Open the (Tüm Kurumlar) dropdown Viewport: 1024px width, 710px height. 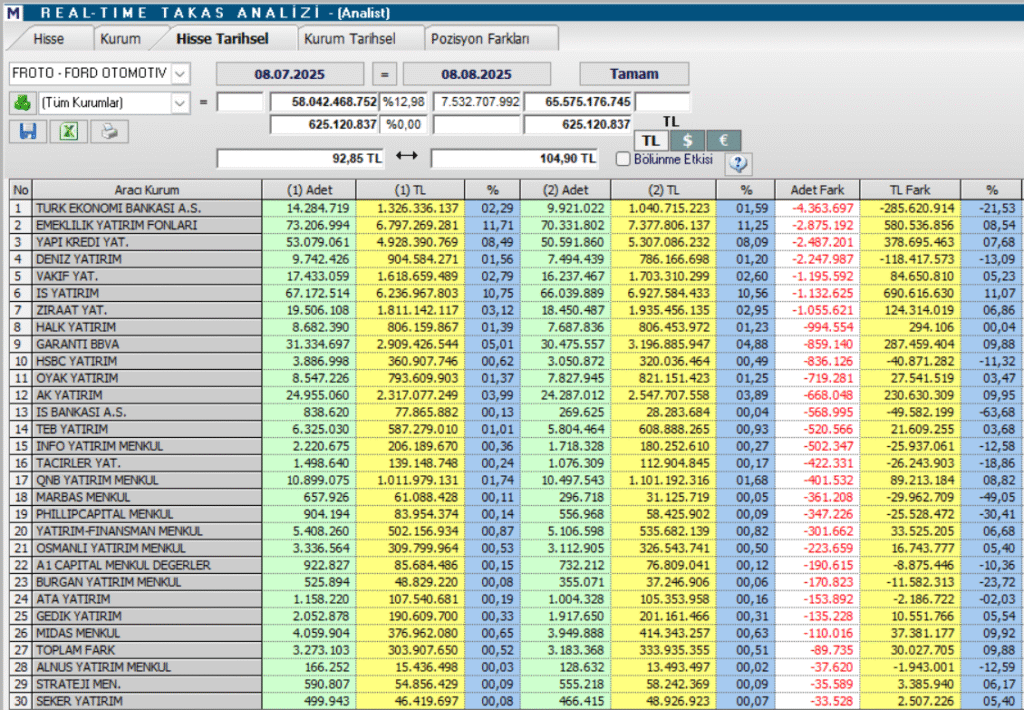pyautogui.click(x=179, y=102)
